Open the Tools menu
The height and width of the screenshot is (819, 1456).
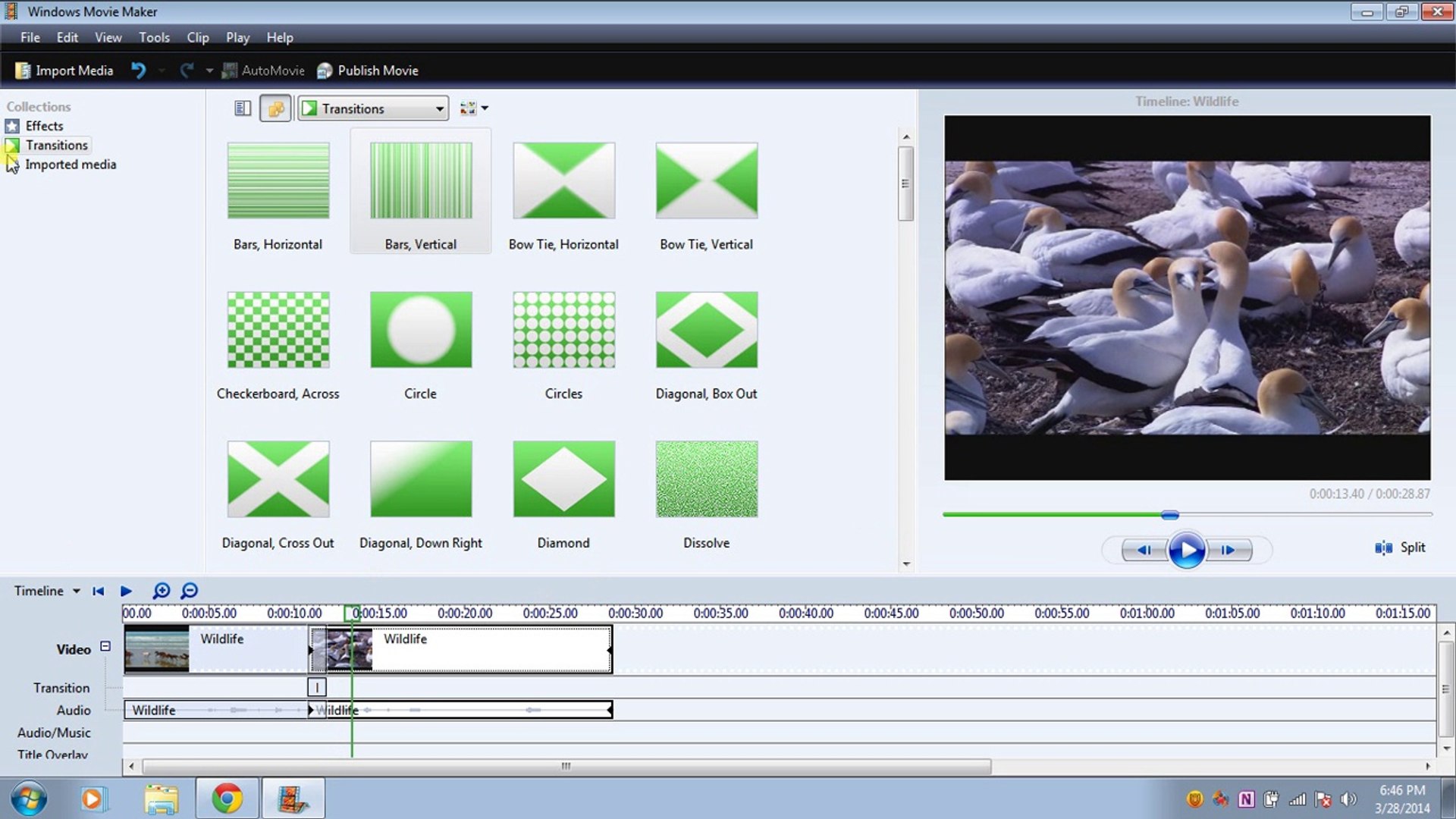(154, 37)
